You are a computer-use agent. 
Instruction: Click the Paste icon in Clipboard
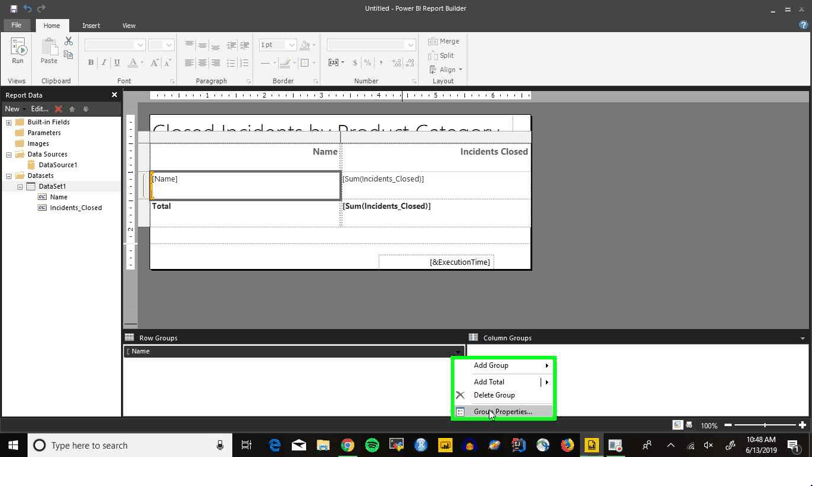pyautogui.click(x=49, y=50)
